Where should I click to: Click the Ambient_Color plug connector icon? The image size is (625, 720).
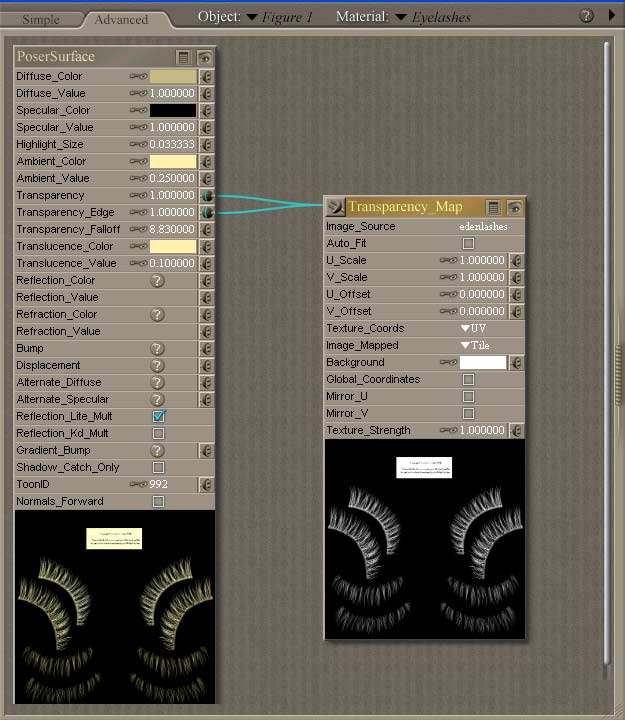(x=207, y=161)
